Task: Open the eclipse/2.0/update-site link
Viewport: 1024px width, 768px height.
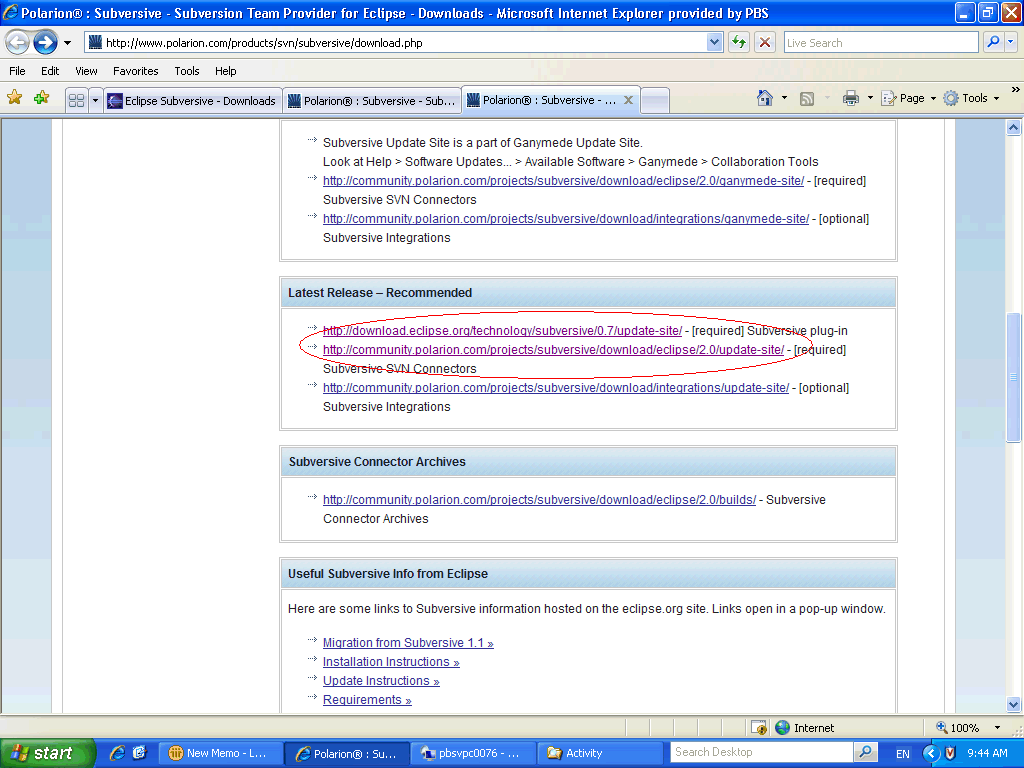Action: (553, 350)
